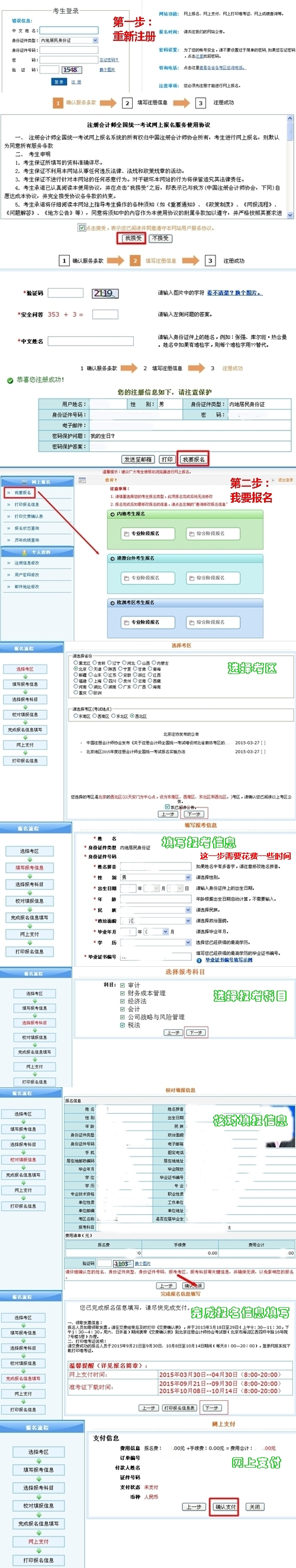Open the 毕业年月 month dropdown
Screen dimensions: 296x1568
tap(156, 931)
